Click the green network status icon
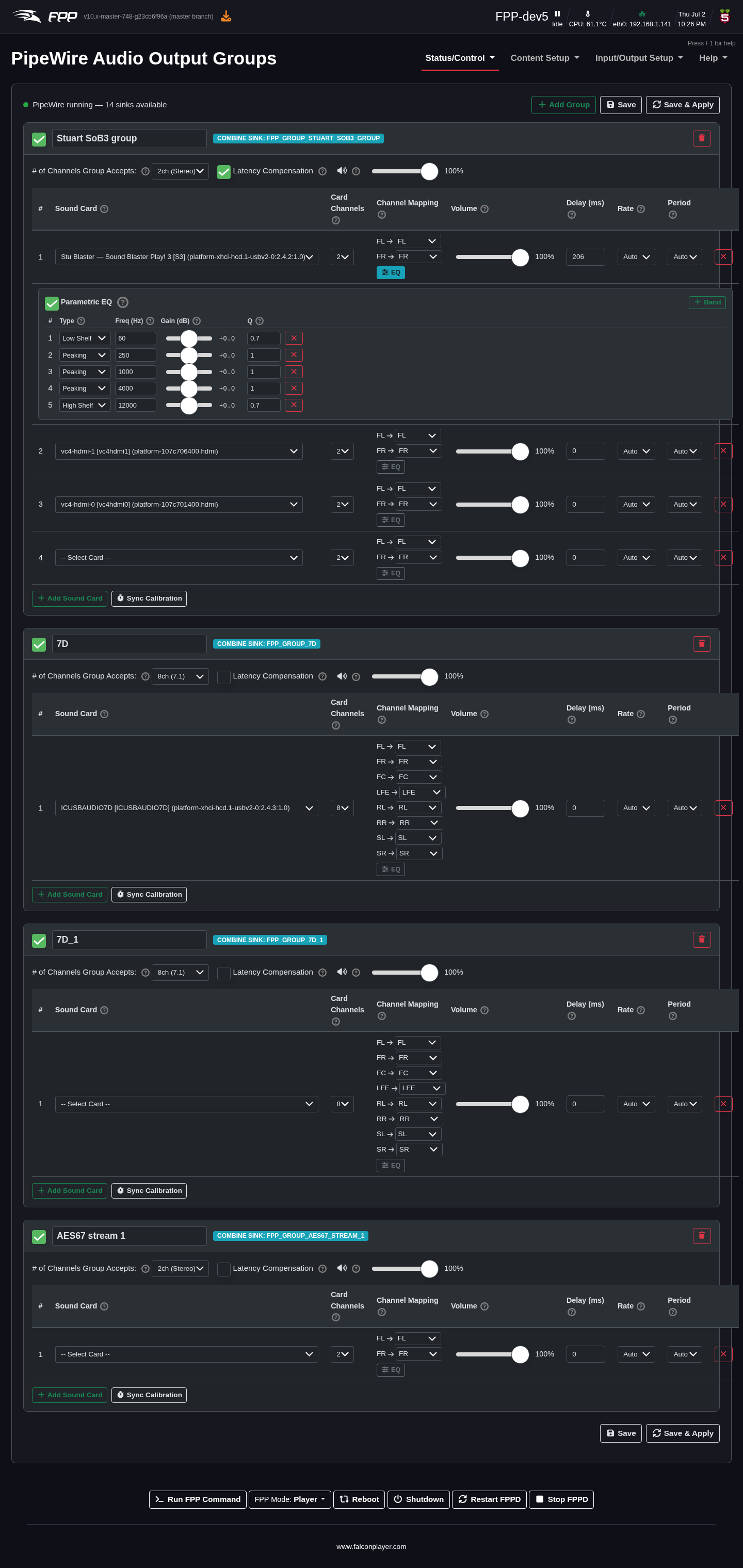 [641, 13]
